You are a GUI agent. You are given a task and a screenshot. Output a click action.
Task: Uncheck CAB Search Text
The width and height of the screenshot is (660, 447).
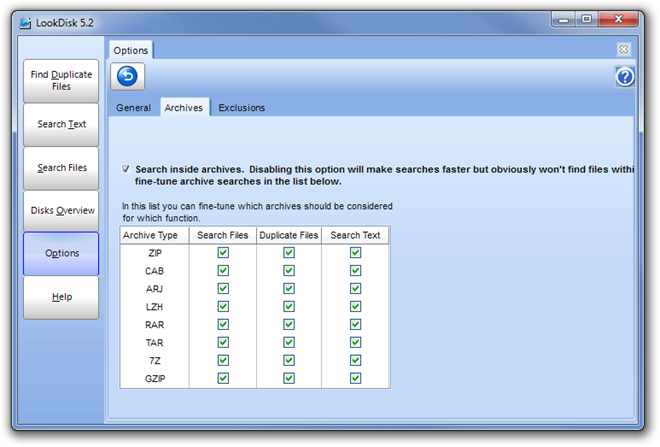tap(355, 271)
